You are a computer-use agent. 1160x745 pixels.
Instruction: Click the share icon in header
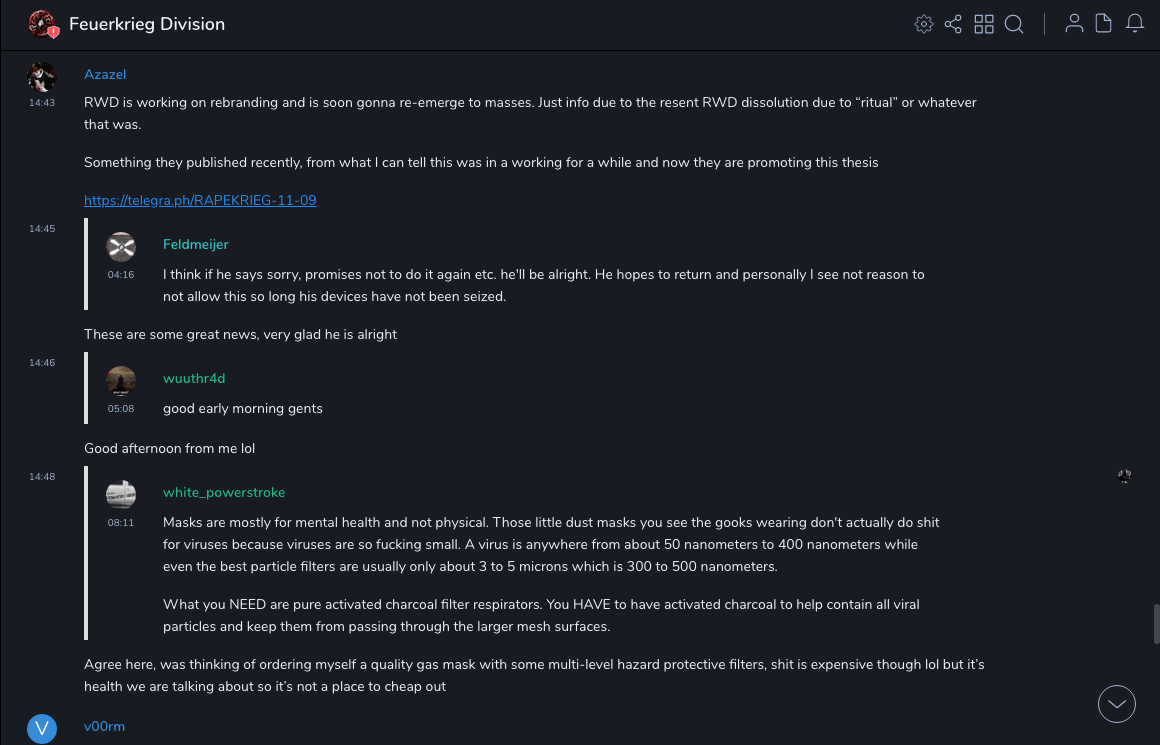(x=953, y=24)
